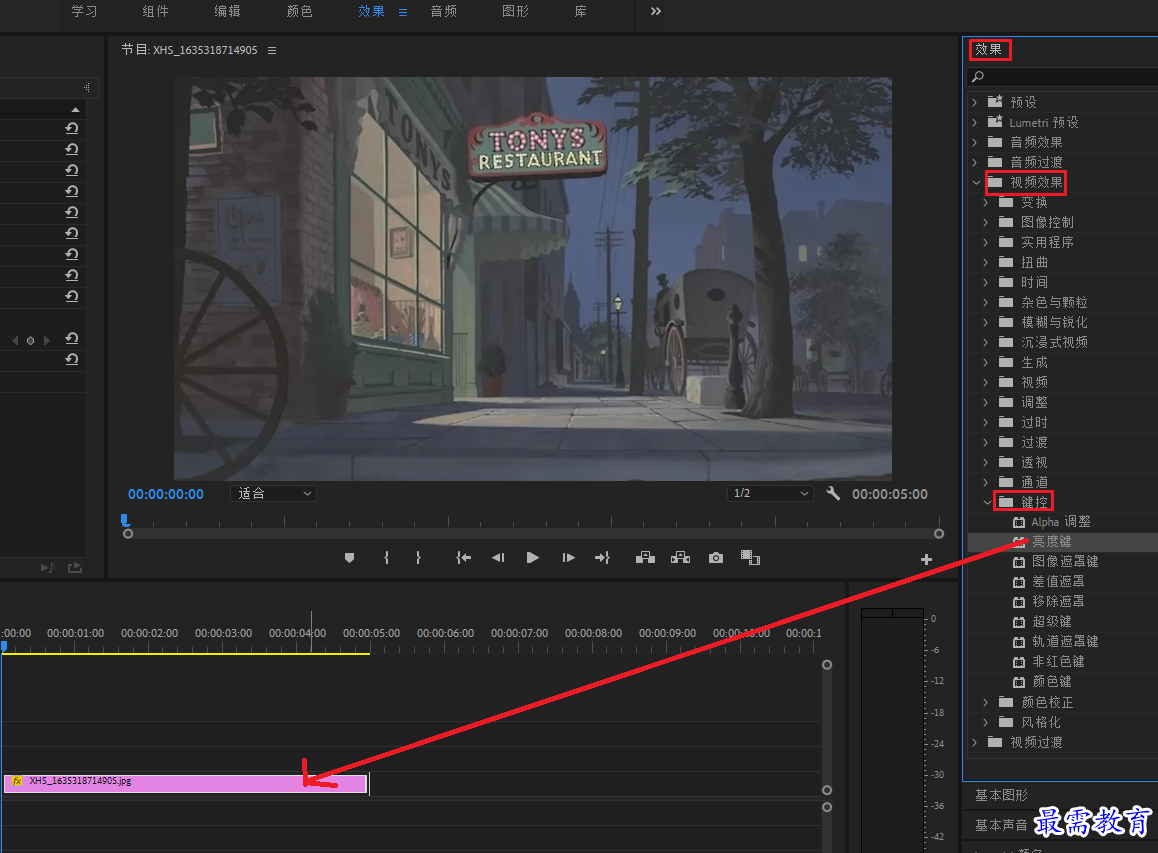The width and height of the screenshot is (1158, 853).
Task: Click the add keyframe diamond button
Action: [30, 340]
